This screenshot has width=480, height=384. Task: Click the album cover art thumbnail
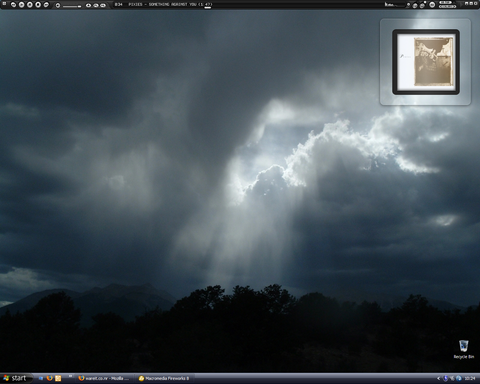pyautogui.click(x=426, y=62)
